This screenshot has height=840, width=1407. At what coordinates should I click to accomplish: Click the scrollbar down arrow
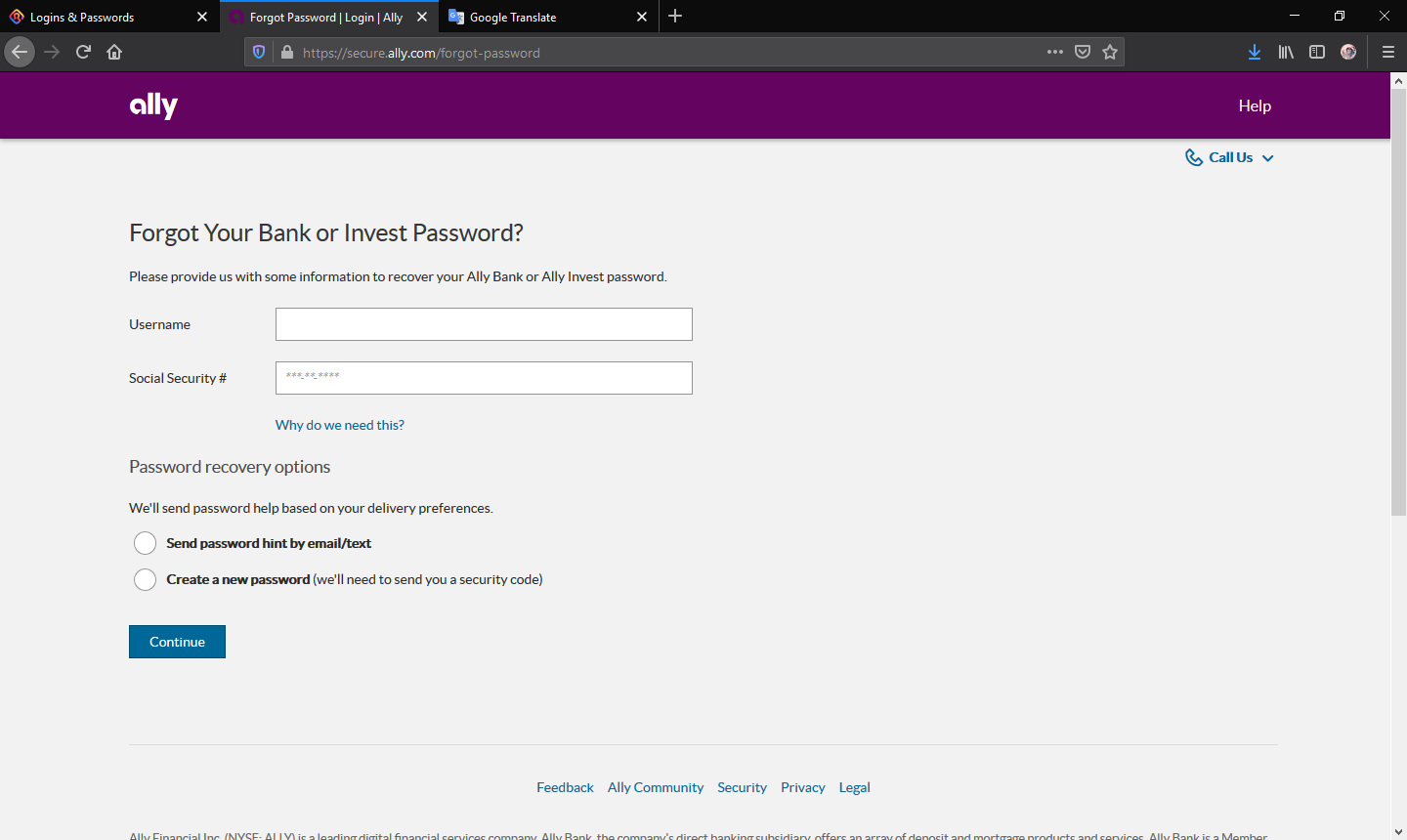[x=1398, y=831]
